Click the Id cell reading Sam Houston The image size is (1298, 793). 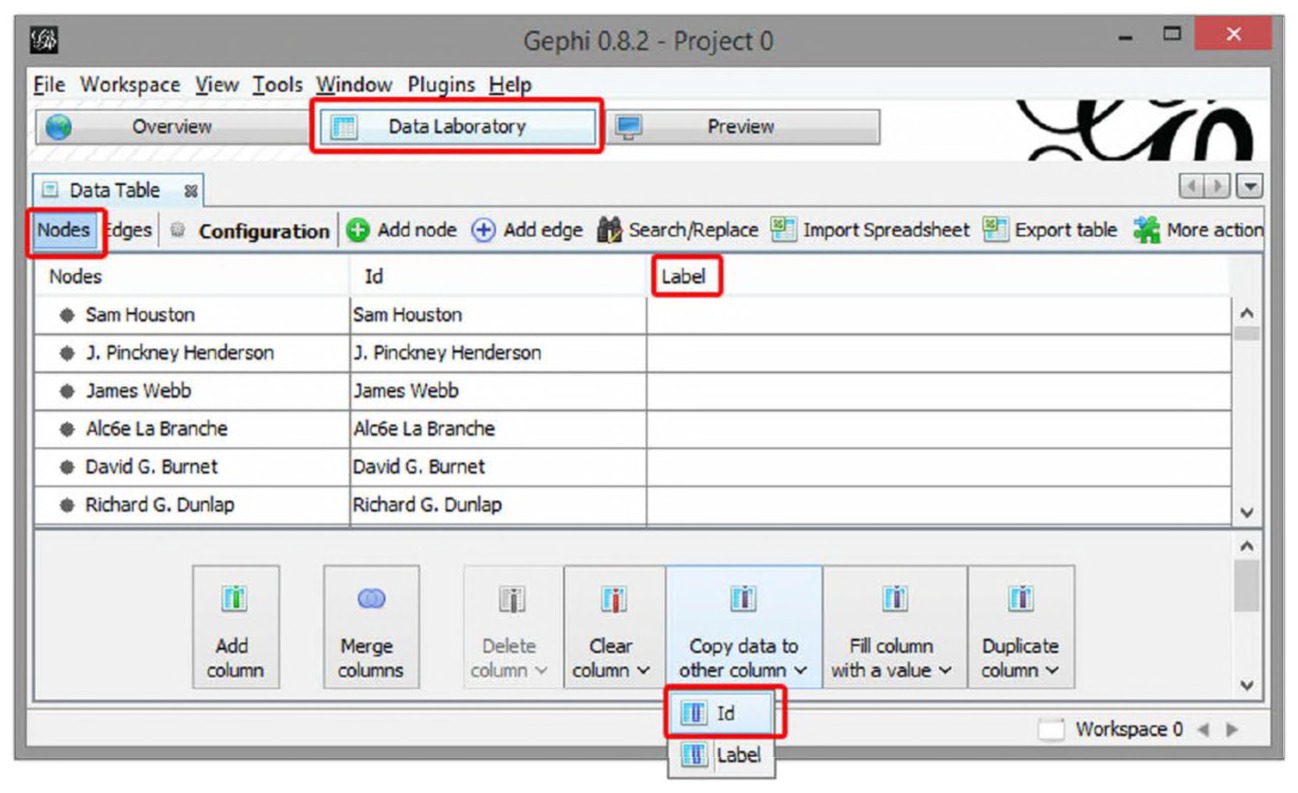[498, 315]
